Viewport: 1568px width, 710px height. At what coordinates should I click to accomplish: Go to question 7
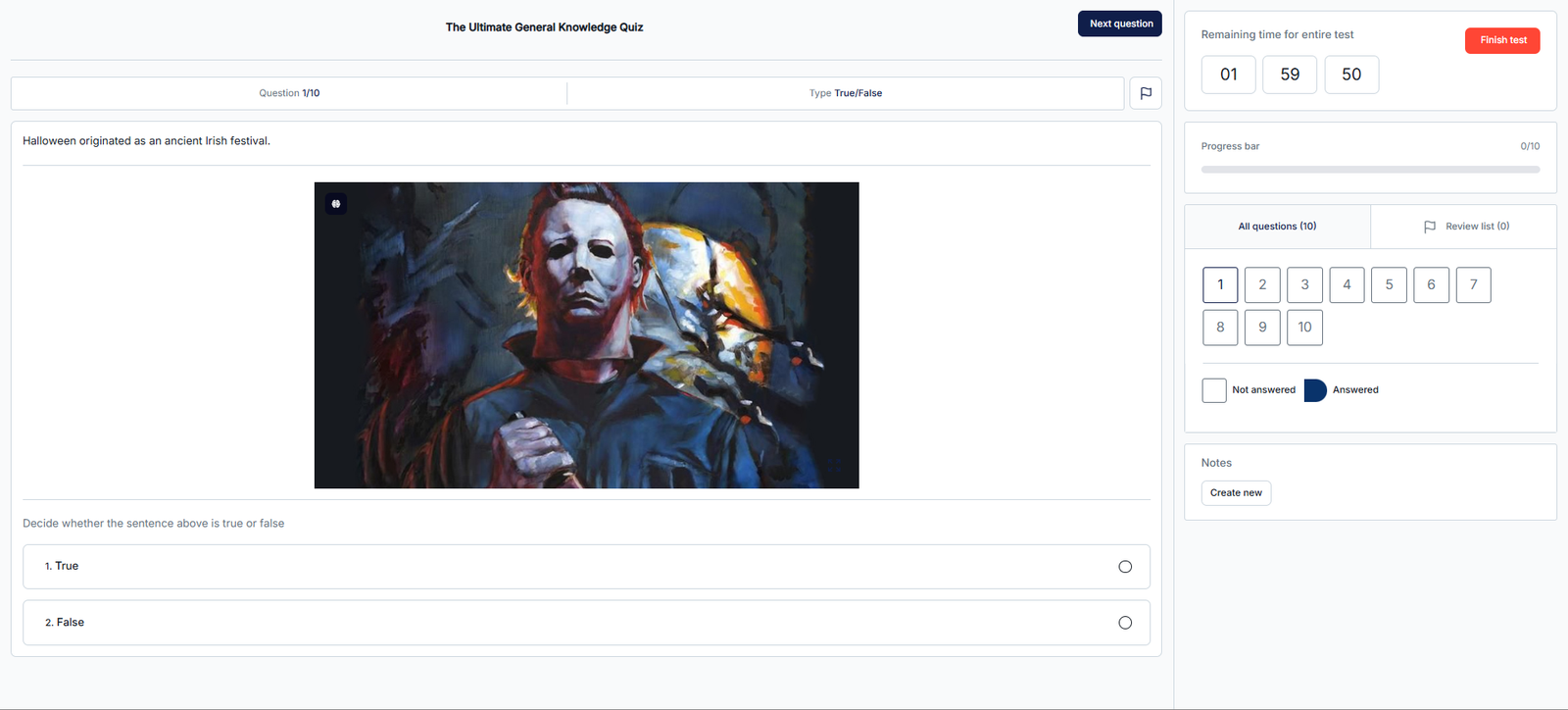[x=1473, y=285]
